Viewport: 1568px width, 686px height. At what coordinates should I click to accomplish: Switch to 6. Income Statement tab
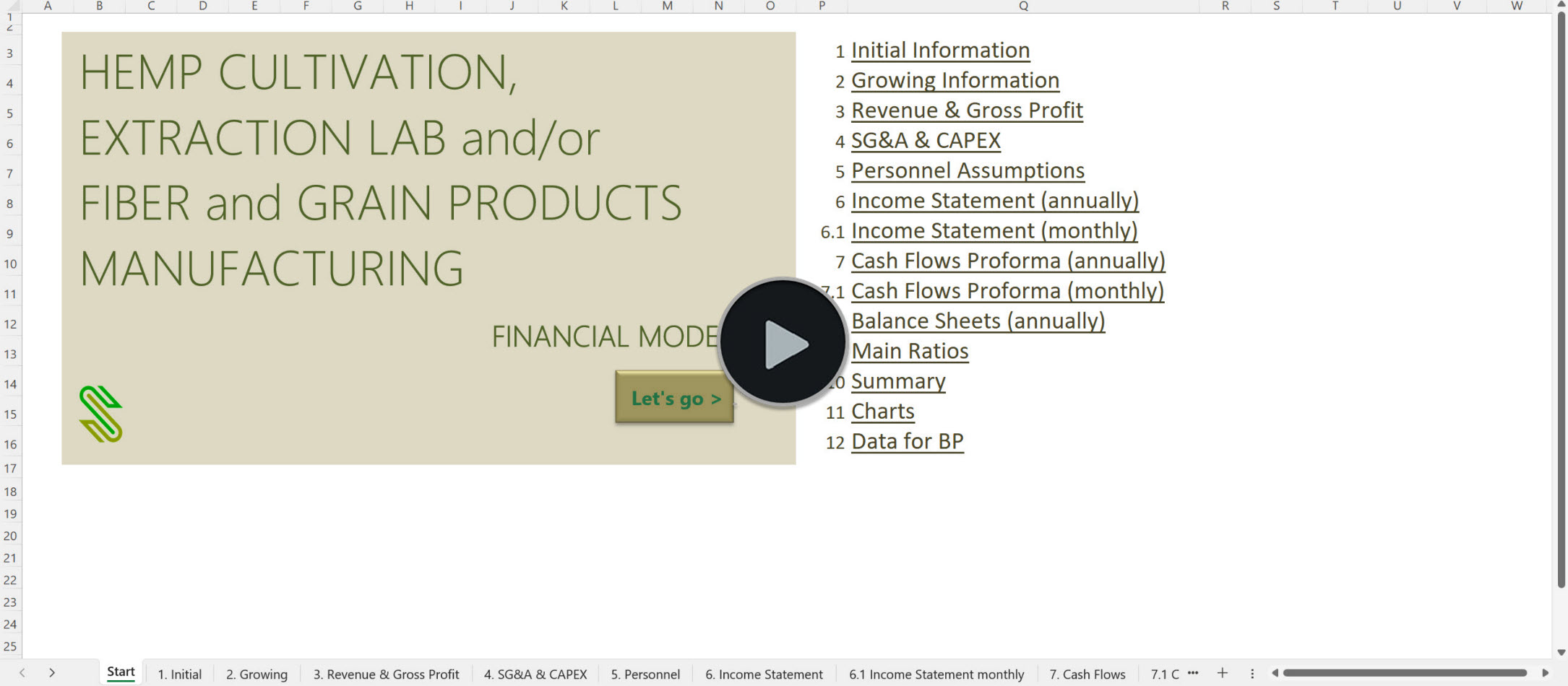click(764, 674)
